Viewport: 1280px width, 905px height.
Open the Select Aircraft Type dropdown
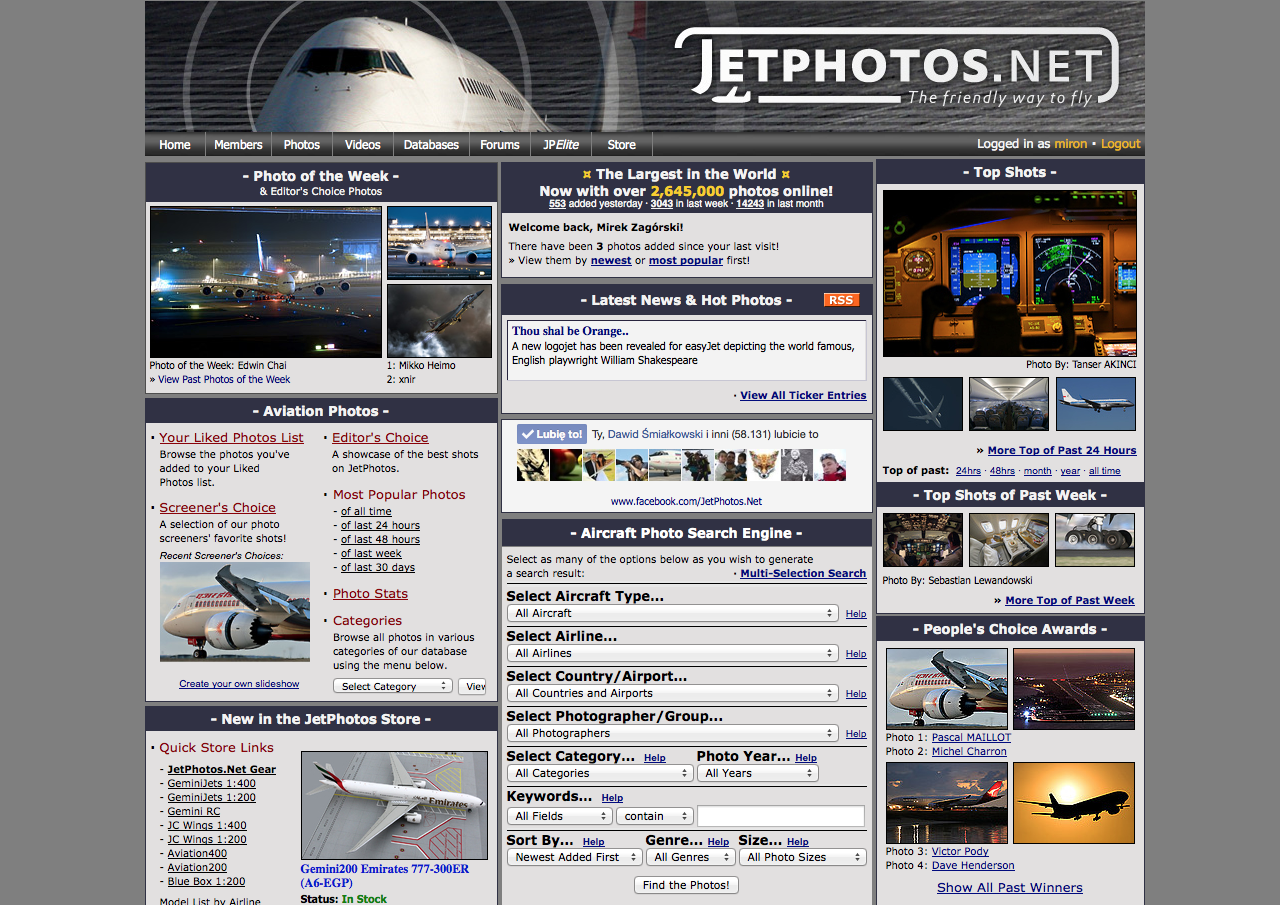673,613
